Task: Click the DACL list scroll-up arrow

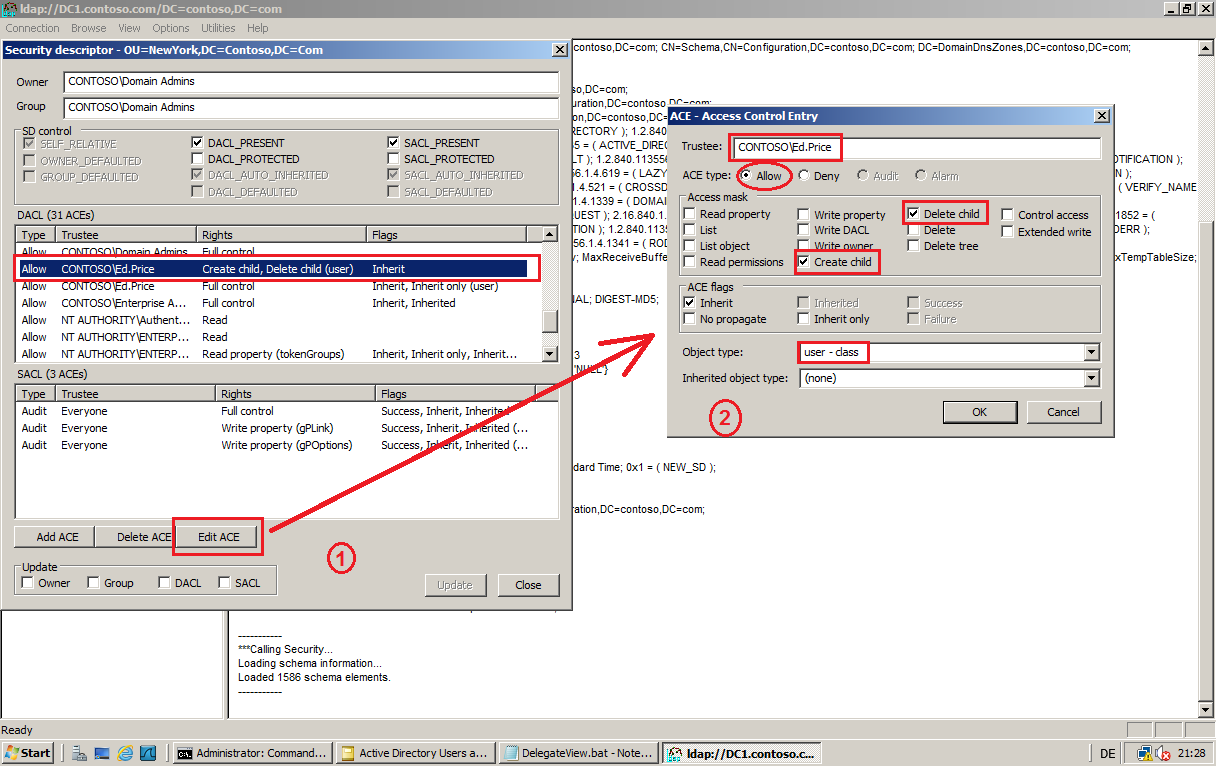Action: coord(549,235)
